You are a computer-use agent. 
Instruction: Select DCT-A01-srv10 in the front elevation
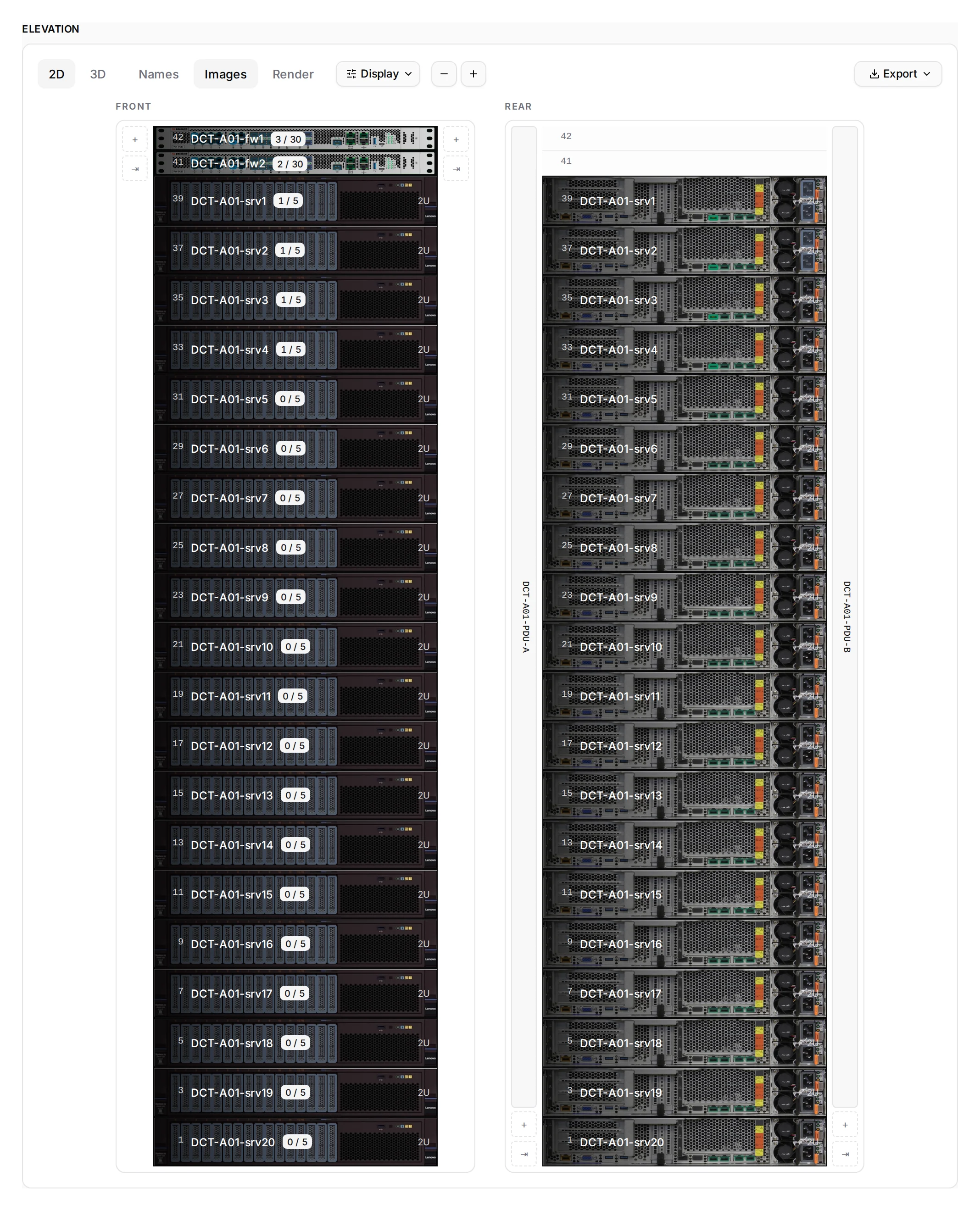pyautogui.click(x=295, y=647)
